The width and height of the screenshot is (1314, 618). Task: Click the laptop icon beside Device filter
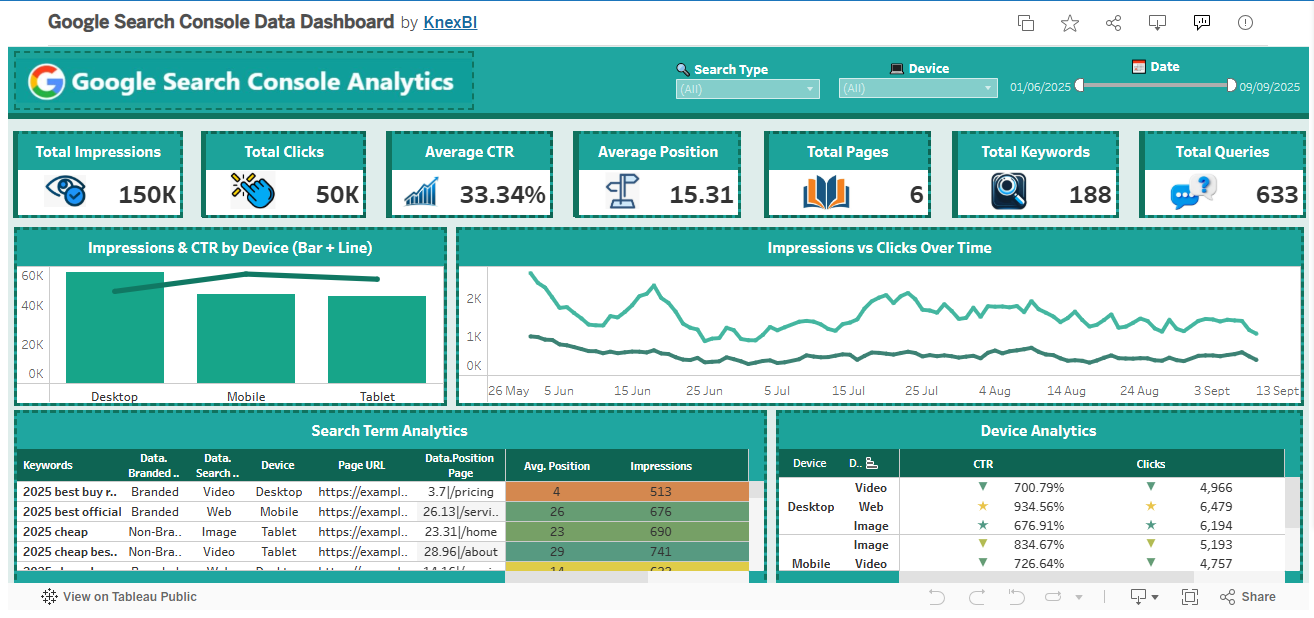pos(897,69)
